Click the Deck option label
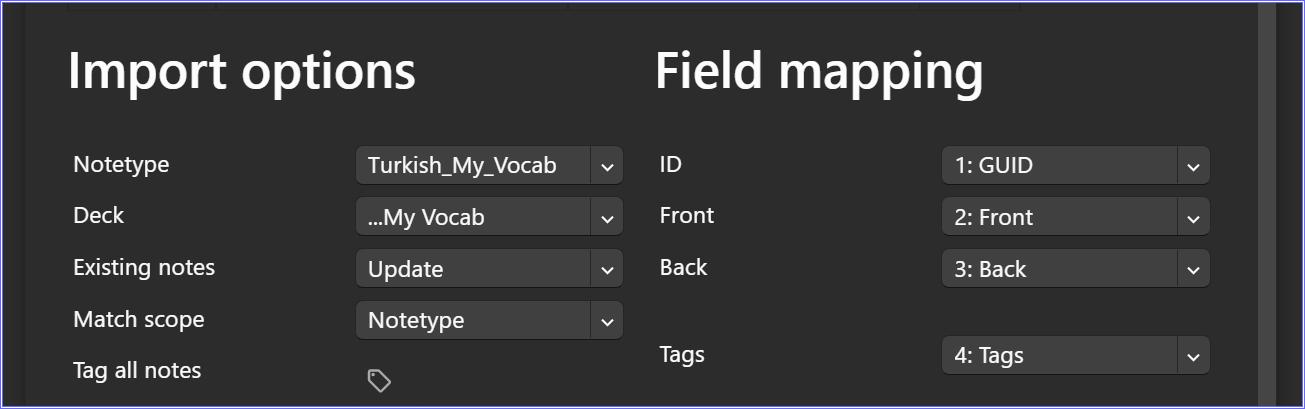 click(99, 215)
